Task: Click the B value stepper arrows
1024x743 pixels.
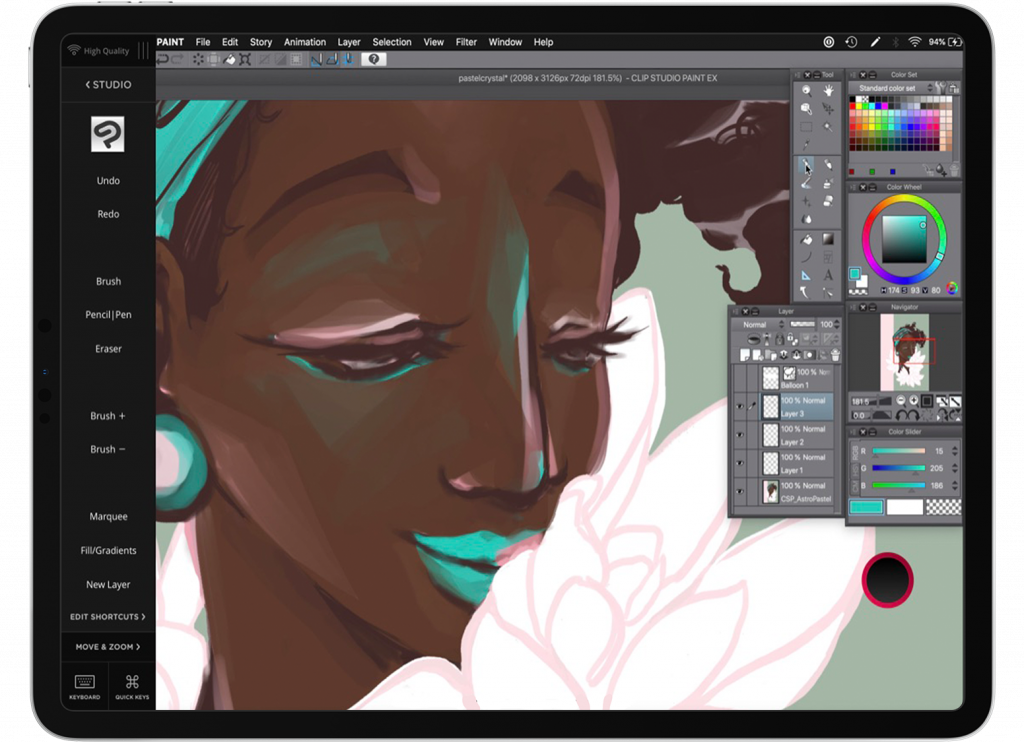Action: pos(955,485)
